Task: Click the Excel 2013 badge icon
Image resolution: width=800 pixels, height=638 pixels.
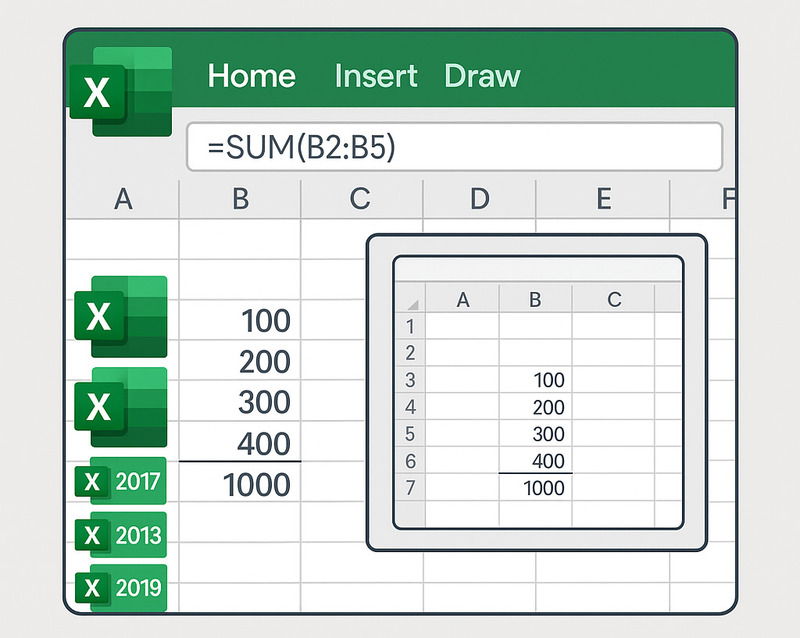Action: click(x=121, y=535)
